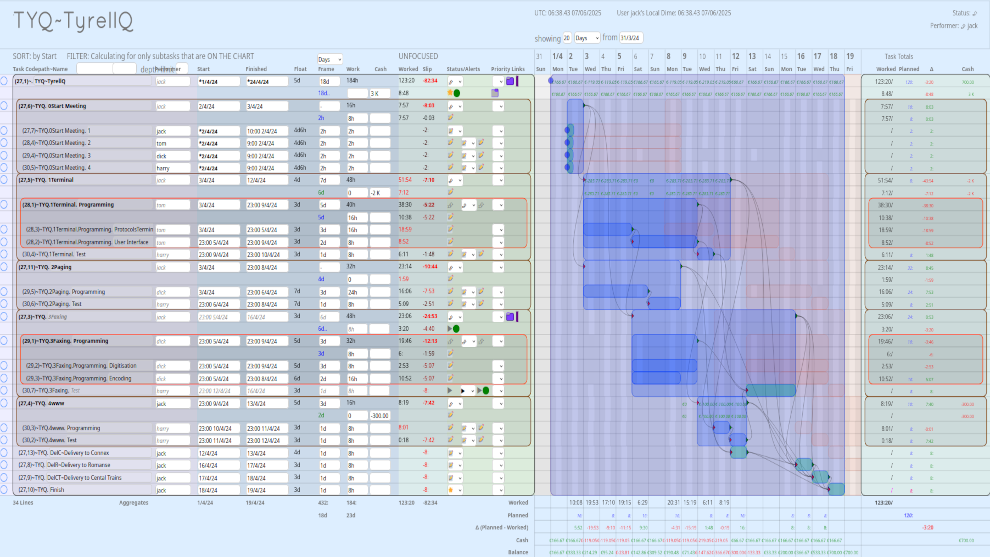The image size is (990, 557).
Task: Select the radio circle for TYQ~TyrellQ row
Action: pos(5,80)
